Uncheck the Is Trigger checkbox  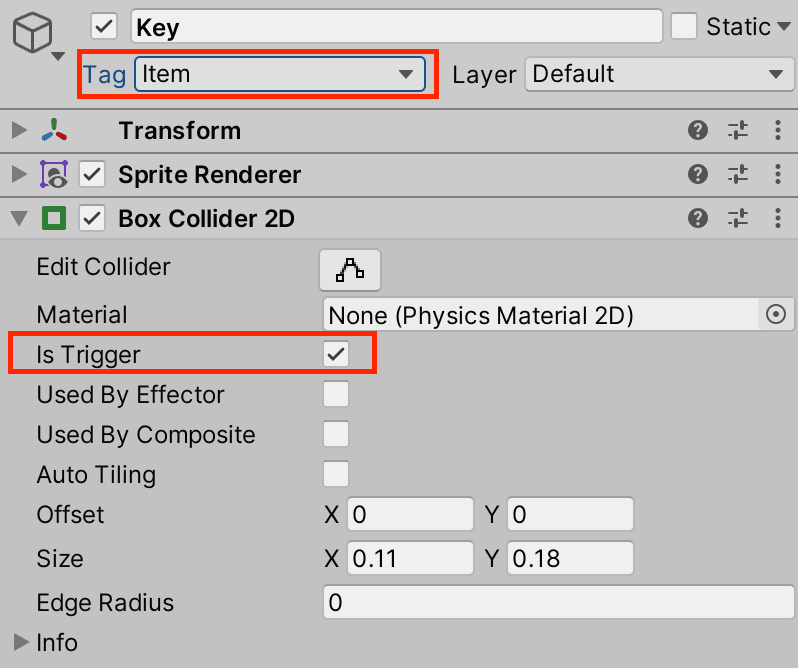(336, 354)
